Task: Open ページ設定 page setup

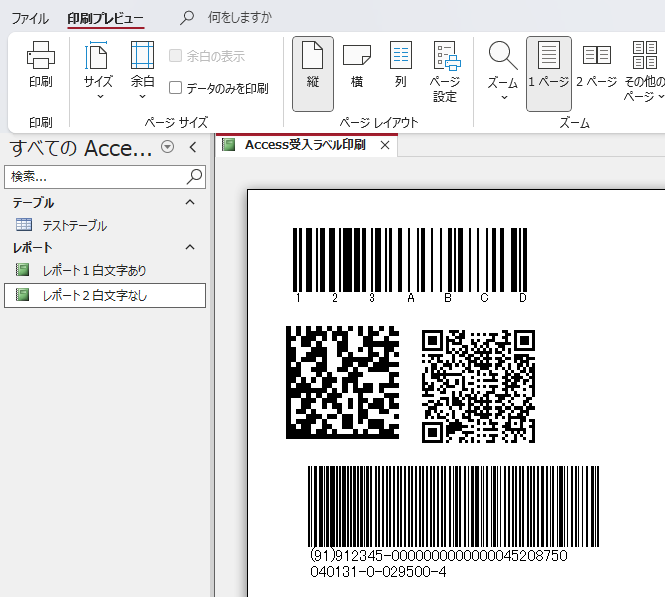Action: (x=445, y=72)
